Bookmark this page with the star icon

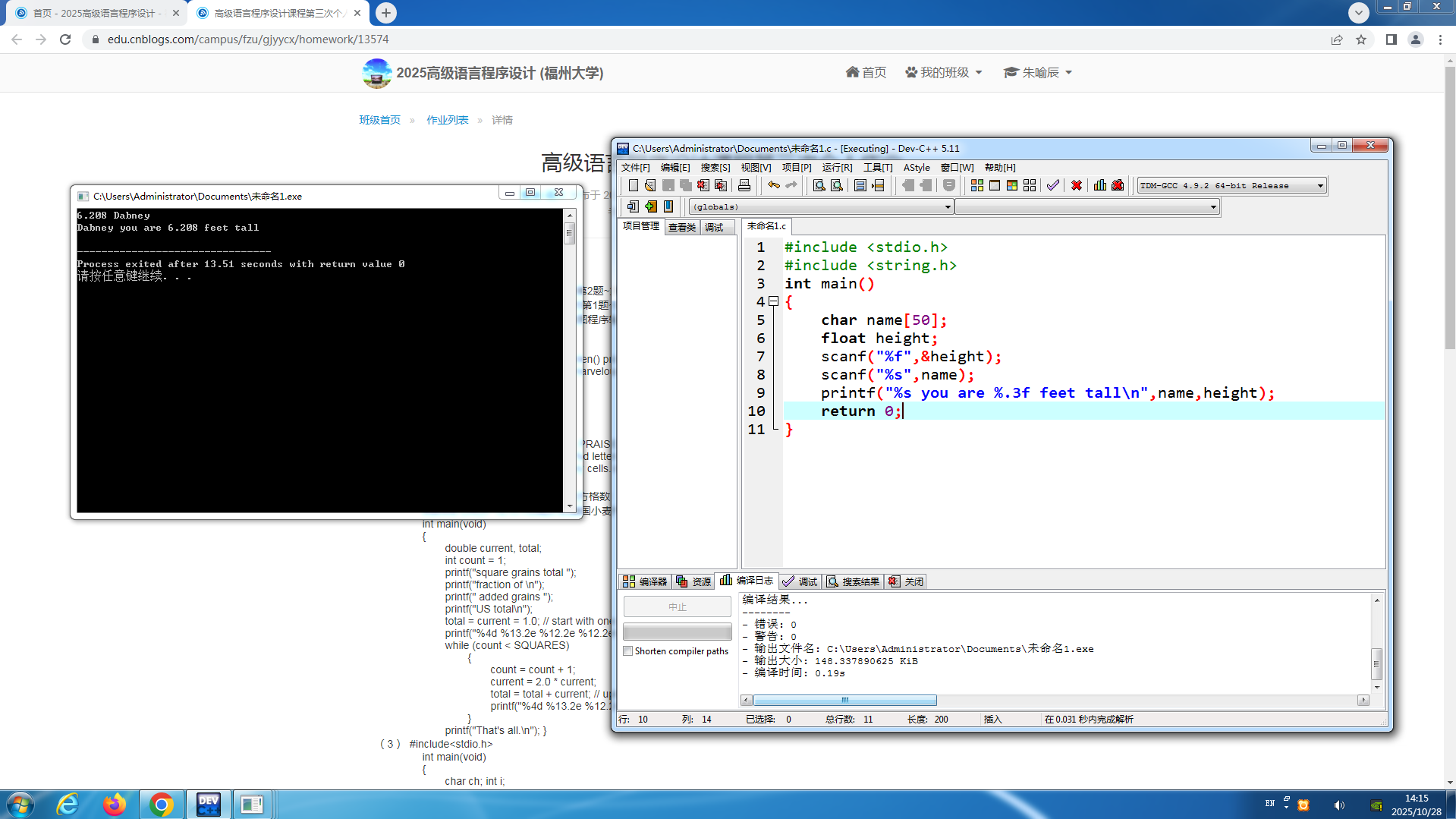(1361, 39)
